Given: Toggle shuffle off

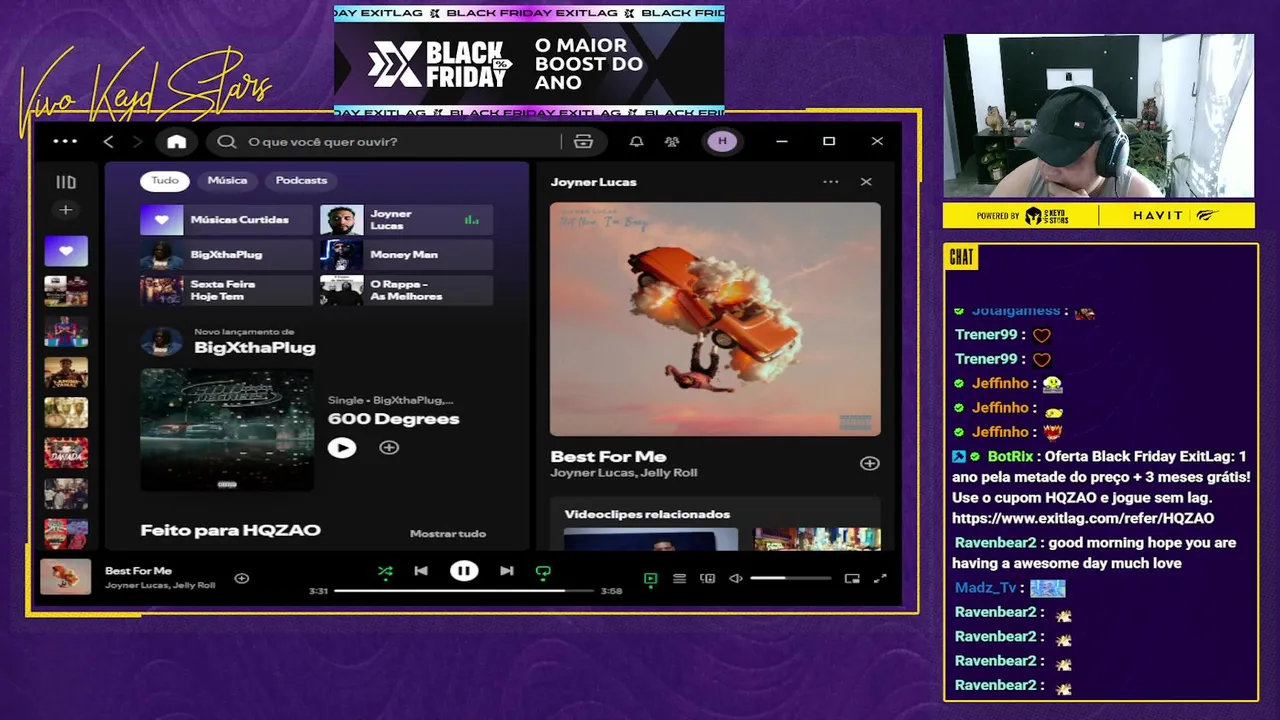Looking at the screenshot, I should click(x=385, y=572).
